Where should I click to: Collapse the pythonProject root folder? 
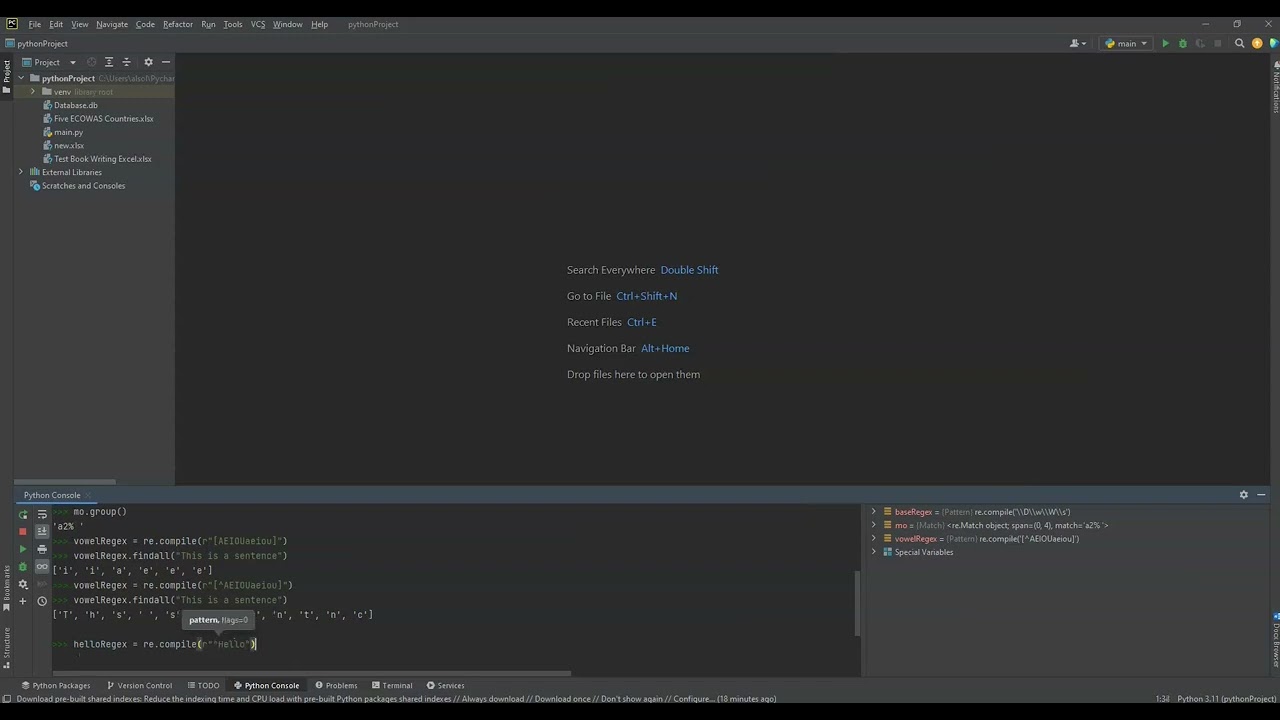pos(21,78)
